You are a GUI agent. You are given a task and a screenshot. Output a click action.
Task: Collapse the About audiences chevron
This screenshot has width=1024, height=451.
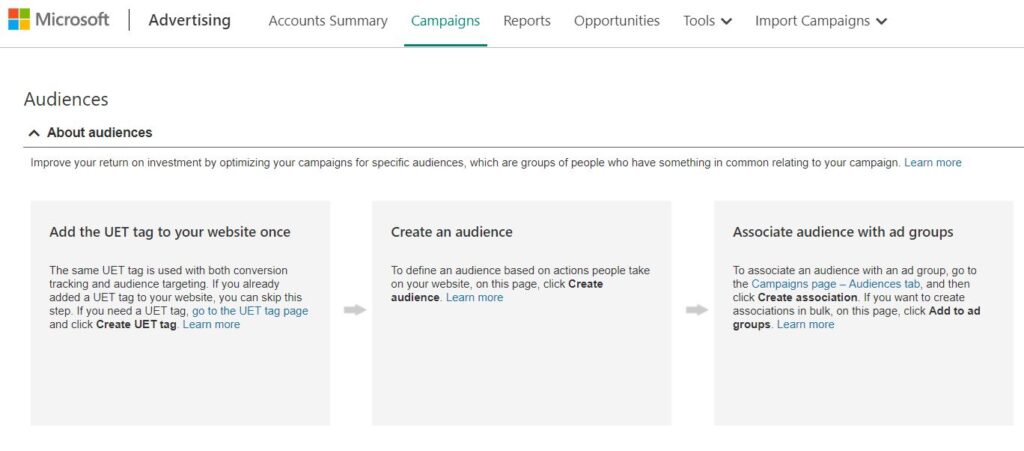coord(34,133)
